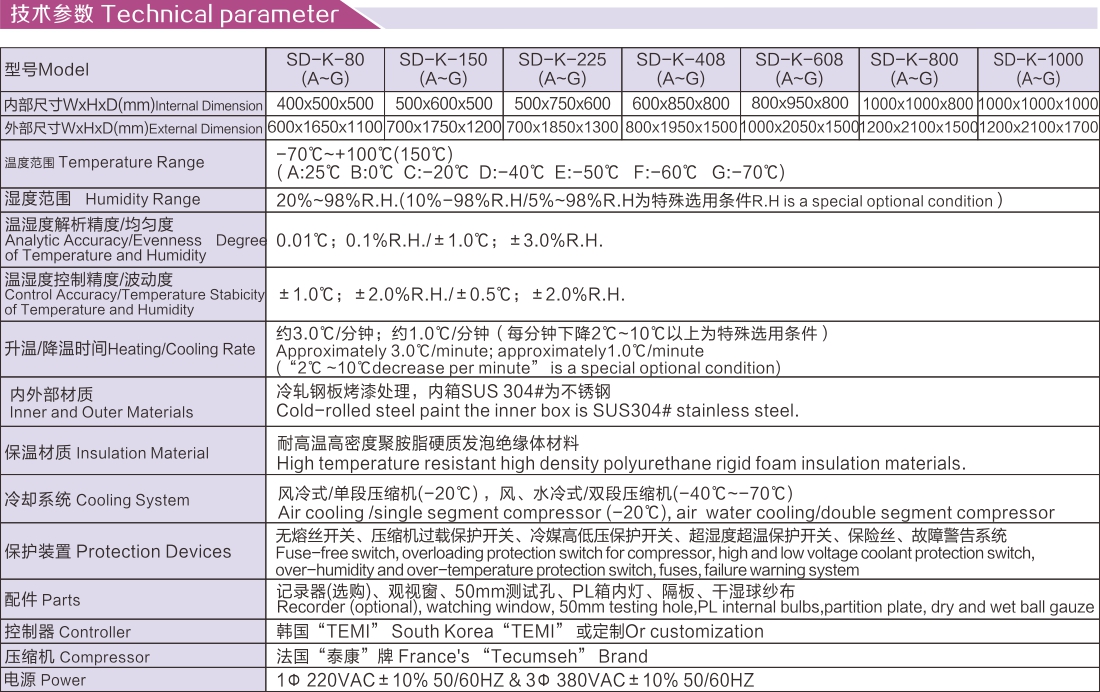Screen dimensions: 1100x692
Task: Select the SD-K-1000 model column header
Action: point(1038,69)
